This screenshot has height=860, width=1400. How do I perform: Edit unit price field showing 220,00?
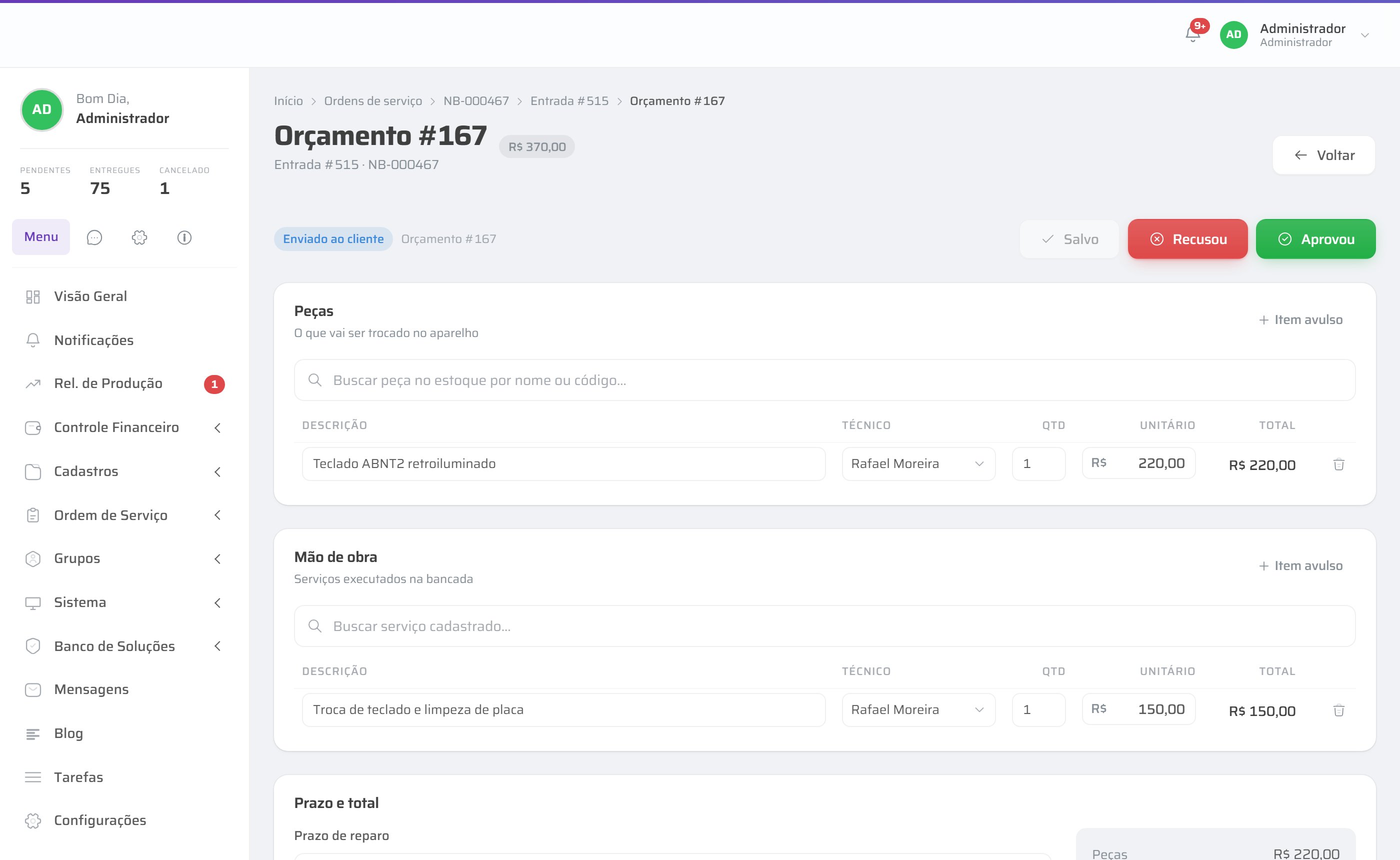(x=1138, y=463)
